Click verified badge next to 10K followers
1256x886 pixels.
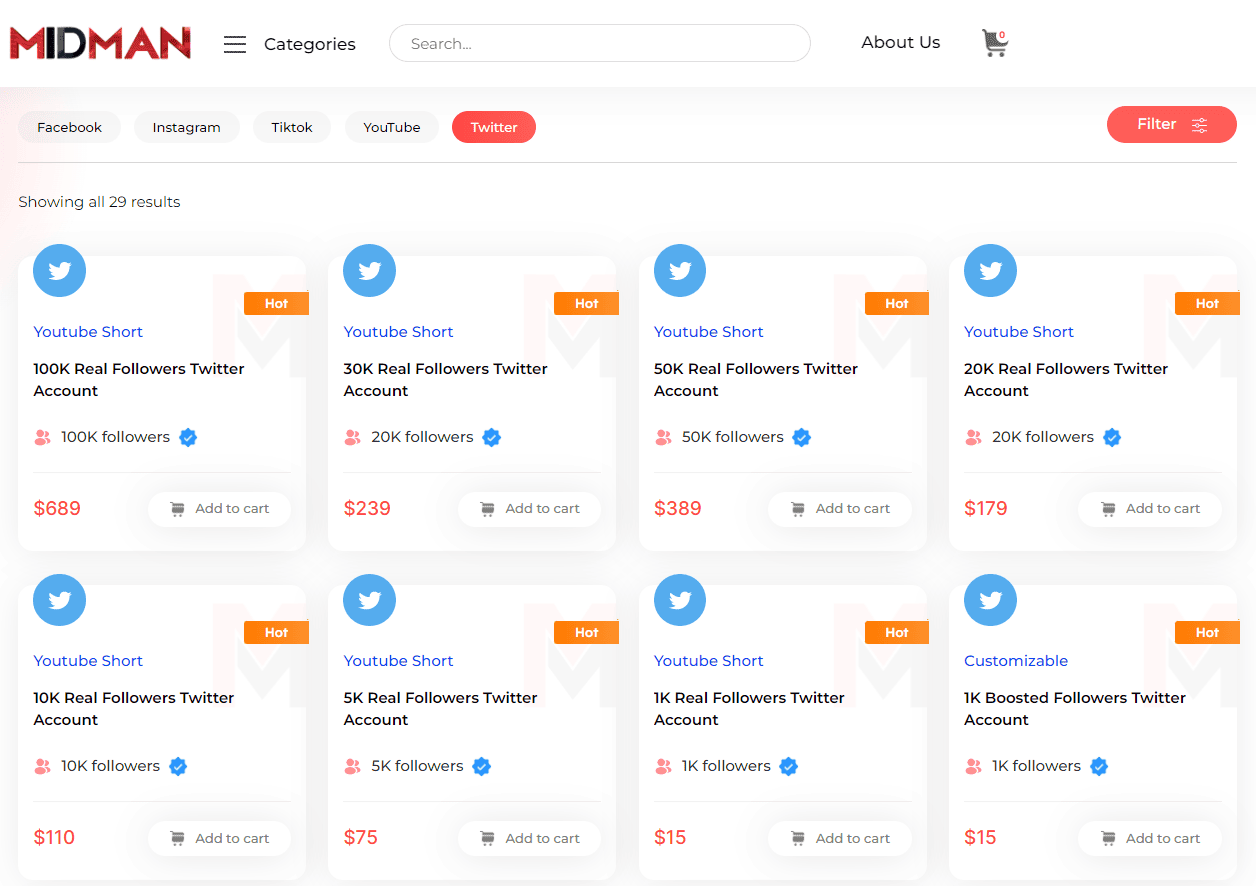pyautogui.click(x=178, y=766)
